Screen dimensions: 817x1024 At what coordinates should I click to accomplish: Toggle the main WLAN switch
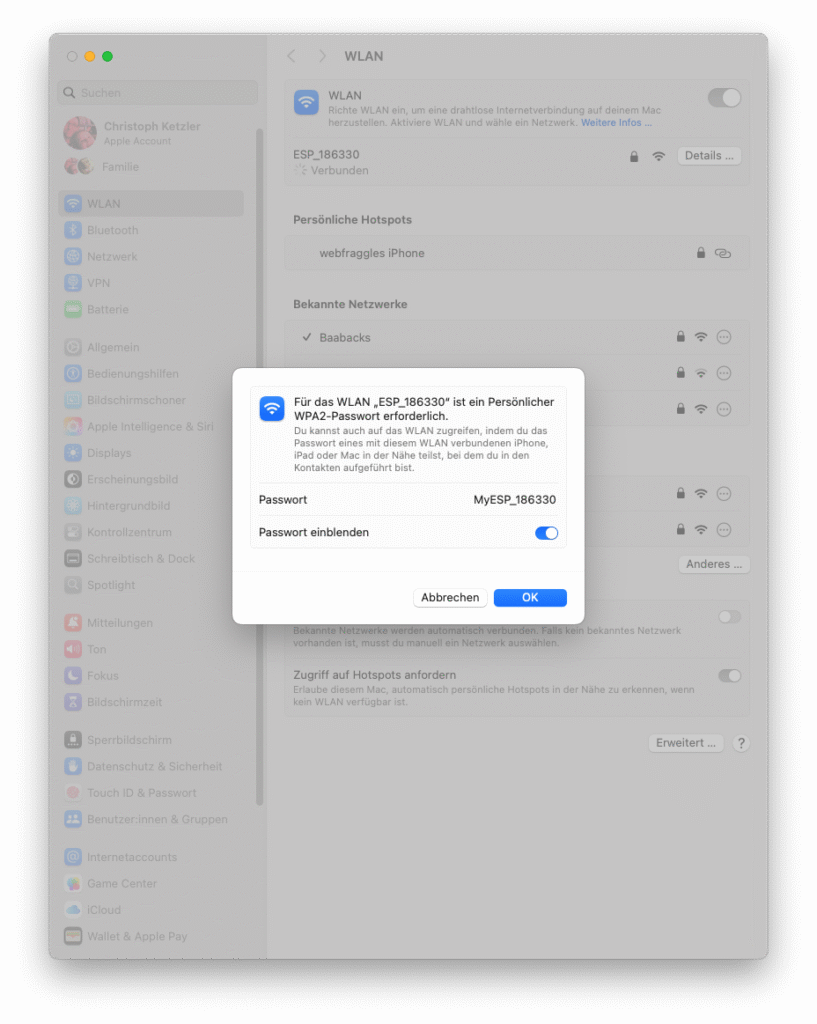[724, 98]
